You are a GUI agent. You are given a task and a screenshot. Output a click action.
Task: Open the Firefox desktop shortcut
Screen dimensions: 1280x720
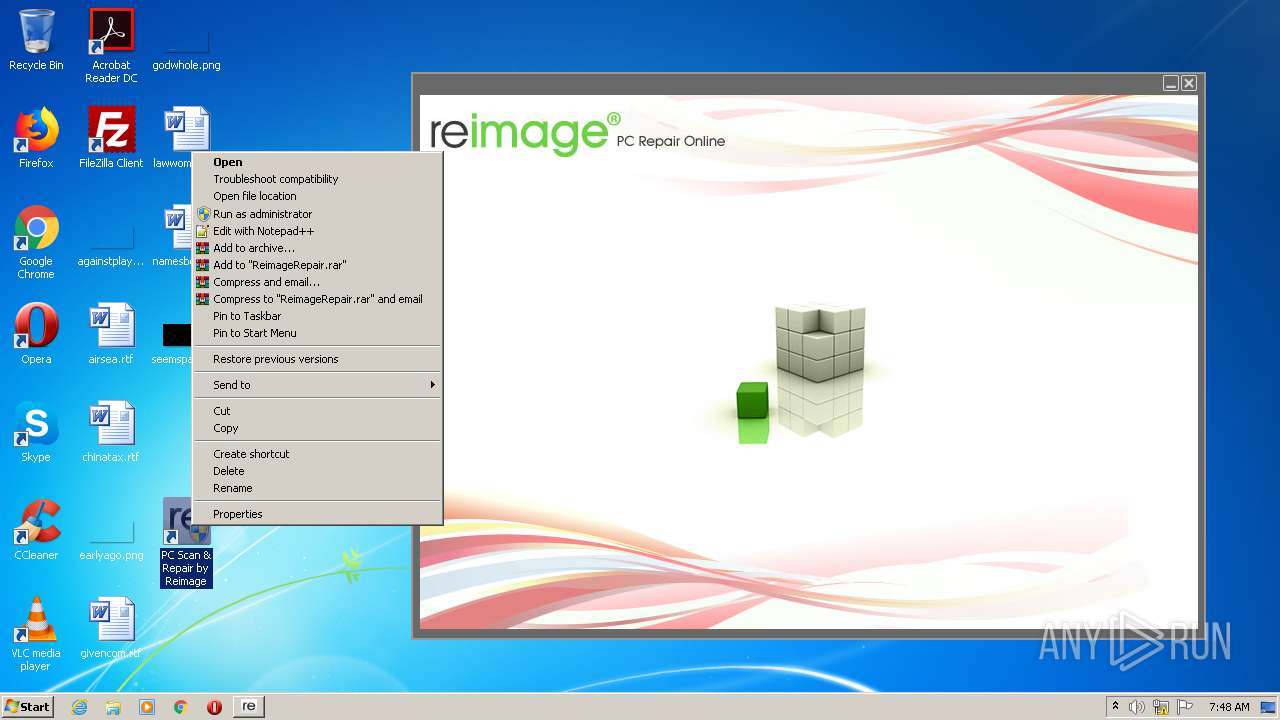(x=36, y=138)
